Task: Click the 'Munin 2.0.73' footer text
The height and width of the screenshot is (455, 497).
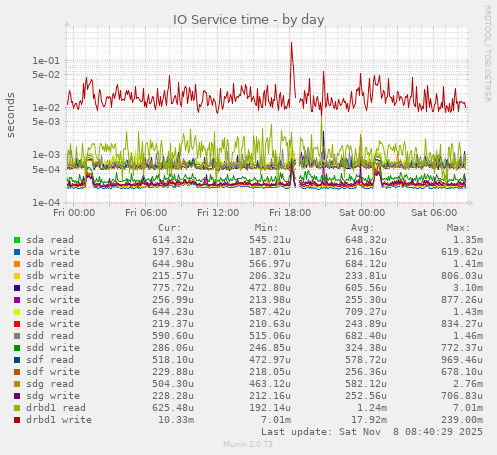Action: click(x=248, y=444)
